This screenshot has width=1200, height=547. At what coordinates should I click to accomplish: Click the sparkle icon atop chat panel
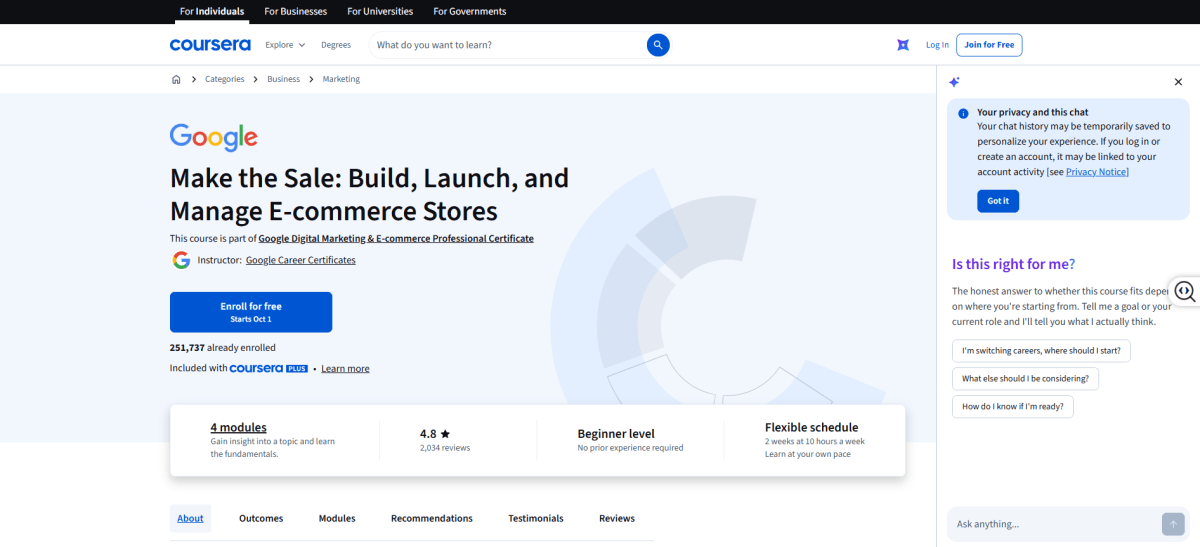[954, 82]
